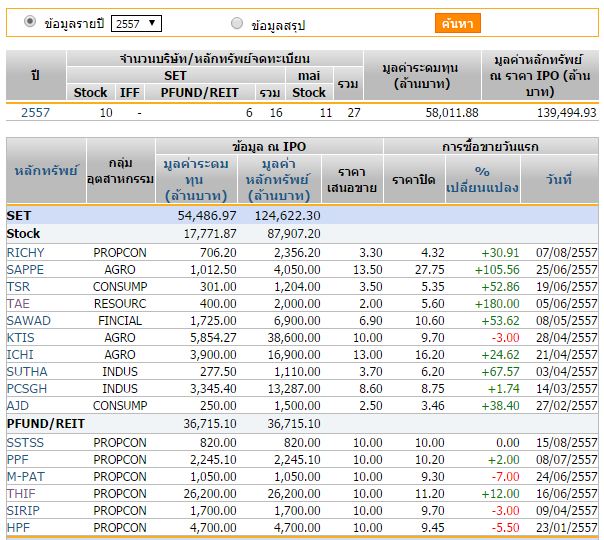Click the RESOURC industry cell for TAE
Viewport: 604px width, 540px height.
[120, 304]
